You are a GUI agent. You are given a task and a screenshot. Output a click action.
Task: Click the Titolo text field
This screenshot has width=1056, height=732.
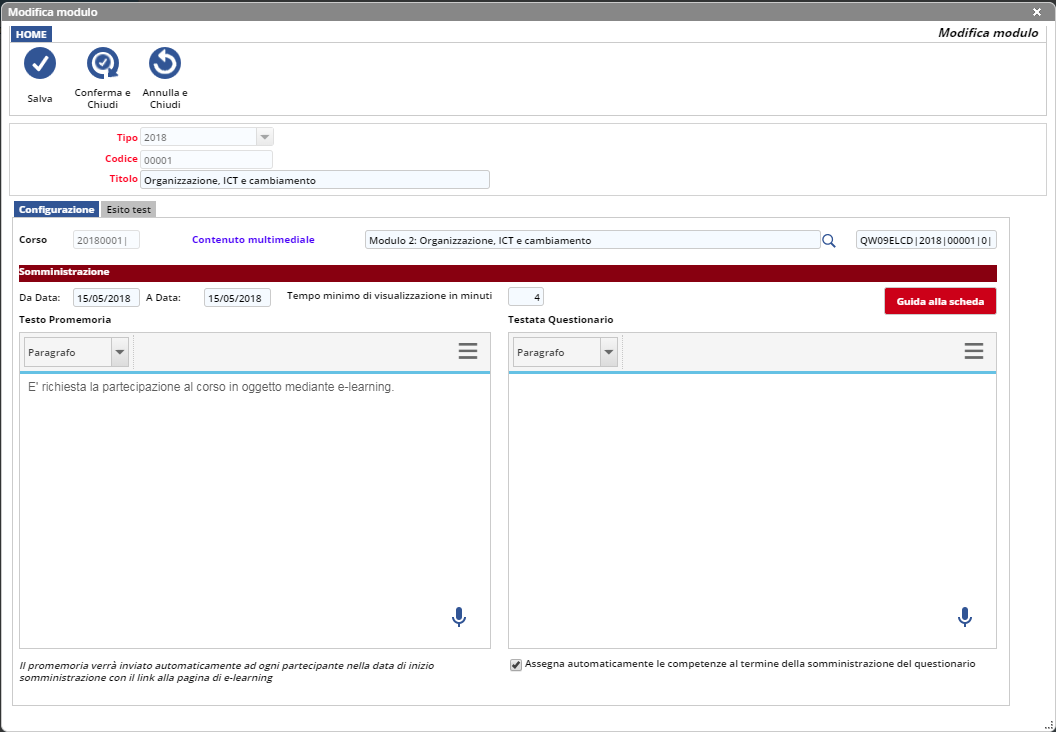[315, 180]
